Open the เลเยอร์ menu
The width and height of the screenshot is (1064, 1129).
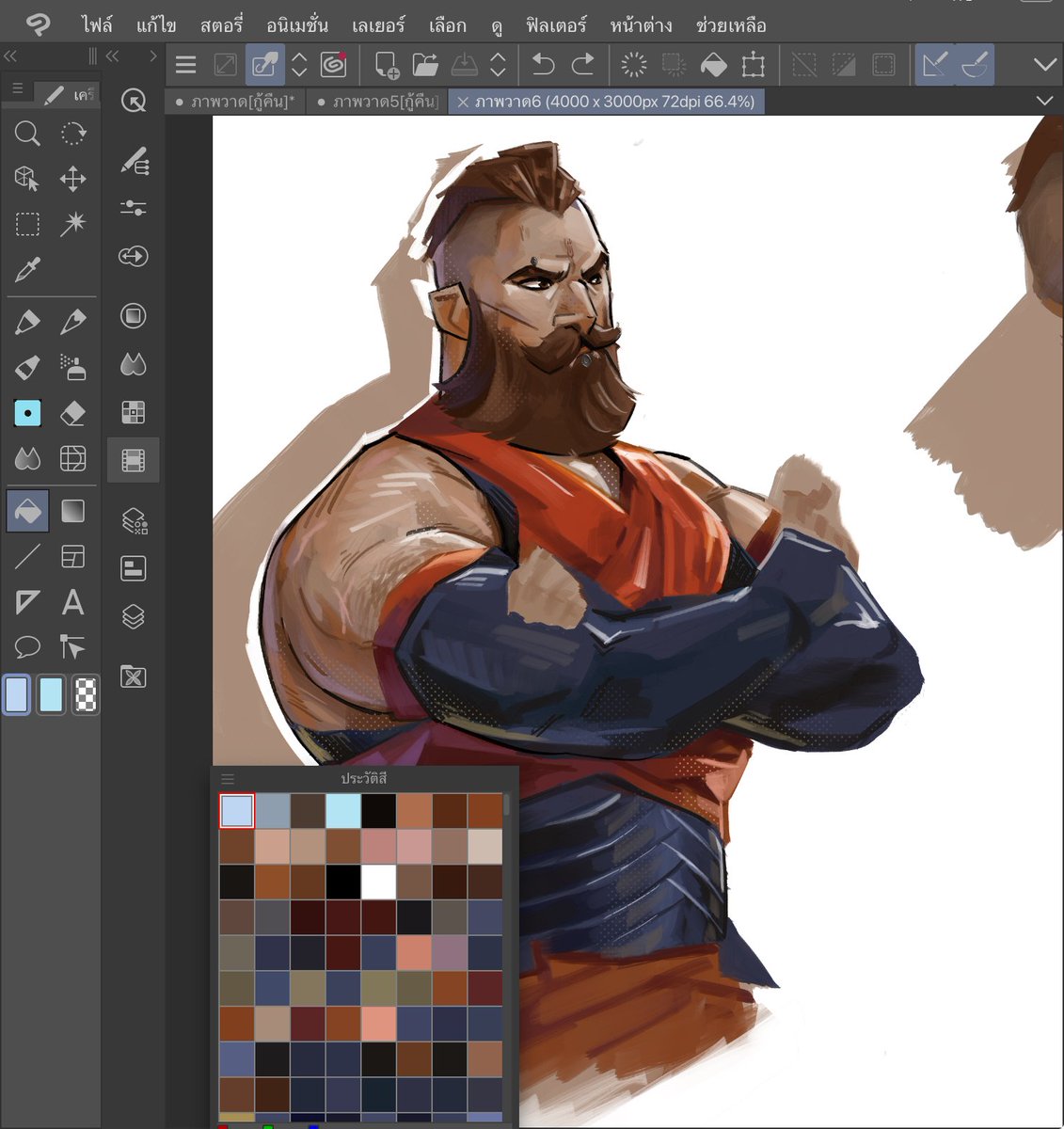click(379, 24)
